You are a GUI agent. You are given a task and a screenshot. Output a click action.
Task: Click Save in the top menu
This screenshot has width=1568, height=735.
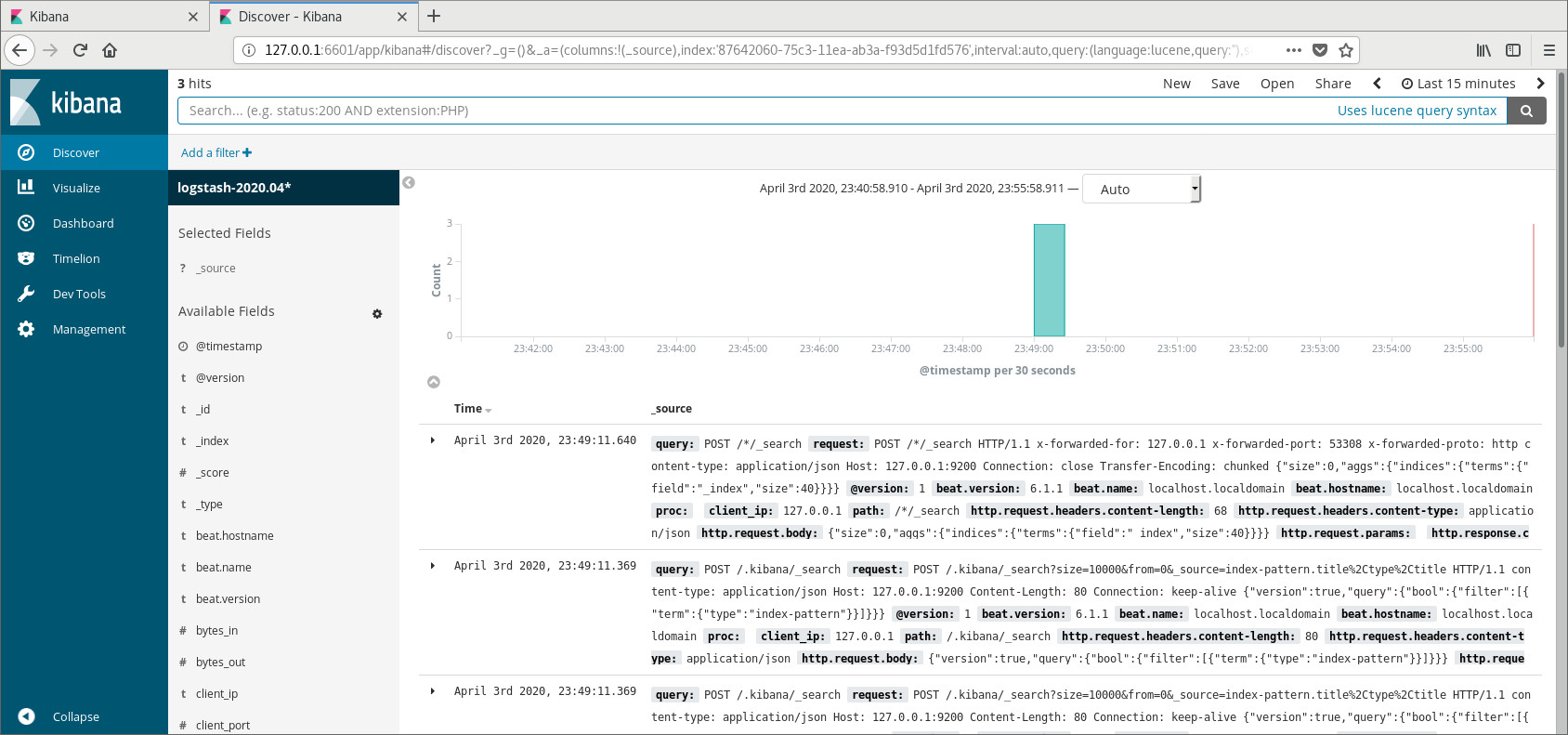click(1225, 84)
